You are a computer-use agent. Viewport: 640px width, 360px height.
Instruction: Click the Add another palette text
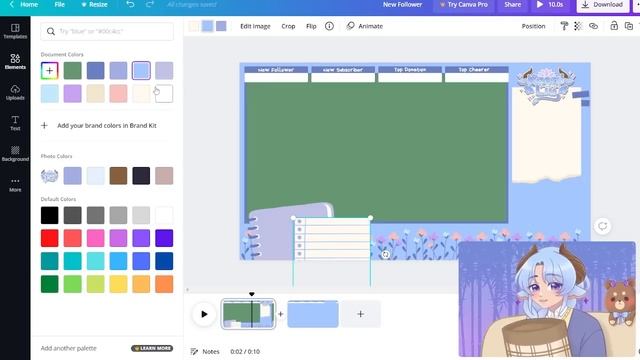[69, 348]
